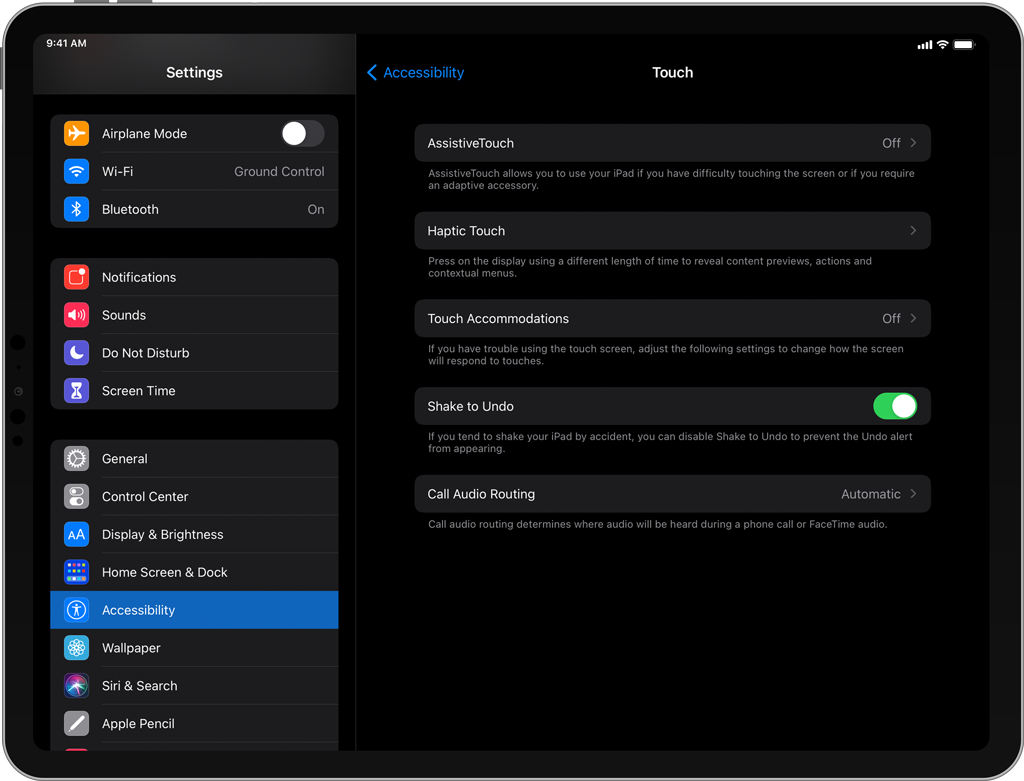Screen dimensions: 1024x781
Task: Disable Shake to Undo
Action: 895,406
